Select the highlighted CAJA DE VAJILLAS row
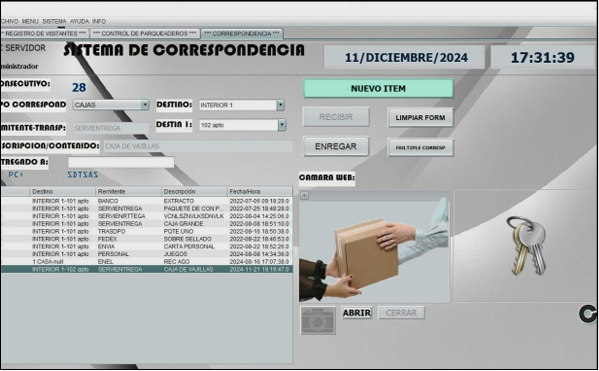 [x=146, y=269]
